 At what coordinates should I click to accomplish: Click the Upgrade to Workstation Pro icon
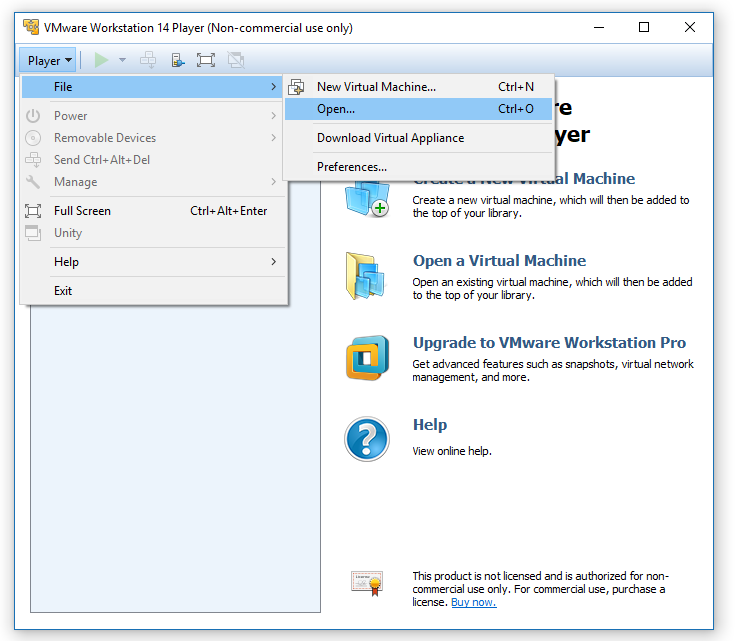tap(365, 358)
